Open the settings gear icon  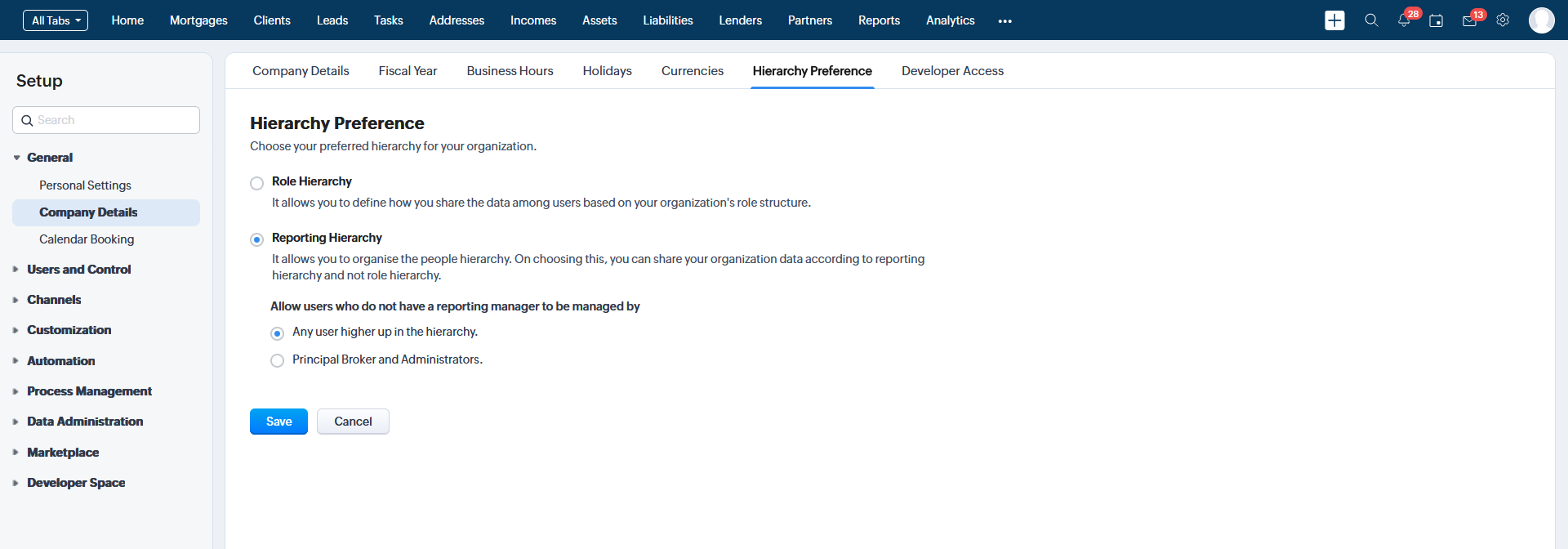(x=1503, y=20)
